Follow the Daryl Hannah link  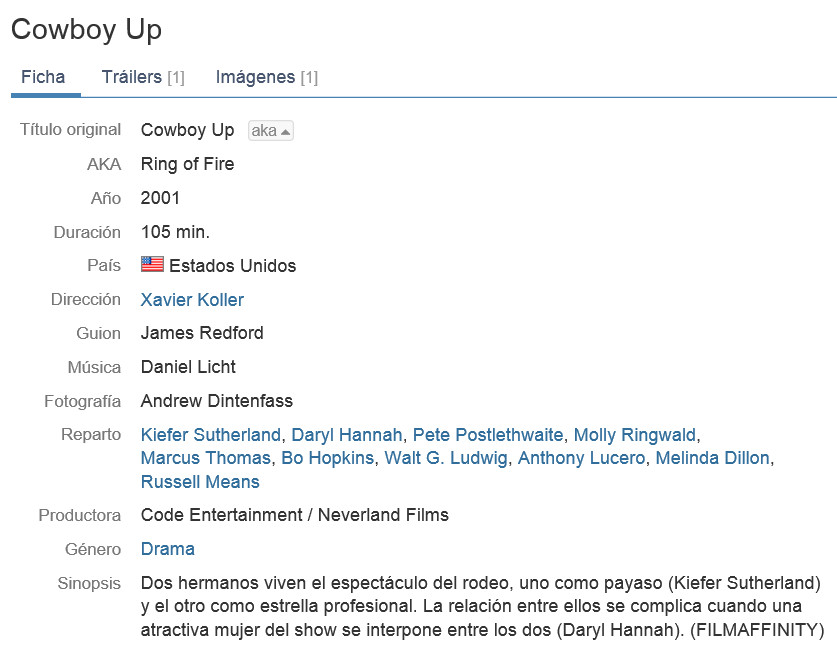(346, 435)
